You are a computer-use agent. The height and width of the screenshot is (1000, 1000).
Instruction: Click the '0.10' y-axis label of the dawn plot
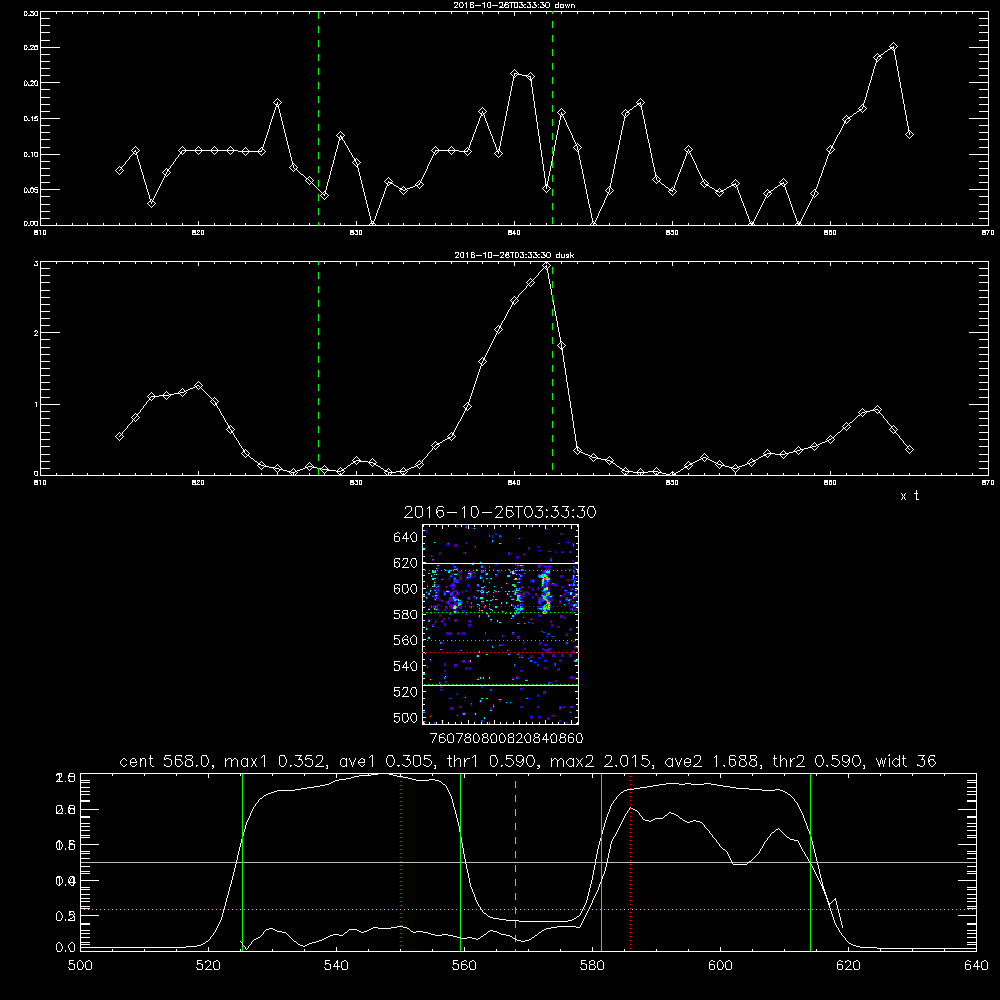click(31, 154)
